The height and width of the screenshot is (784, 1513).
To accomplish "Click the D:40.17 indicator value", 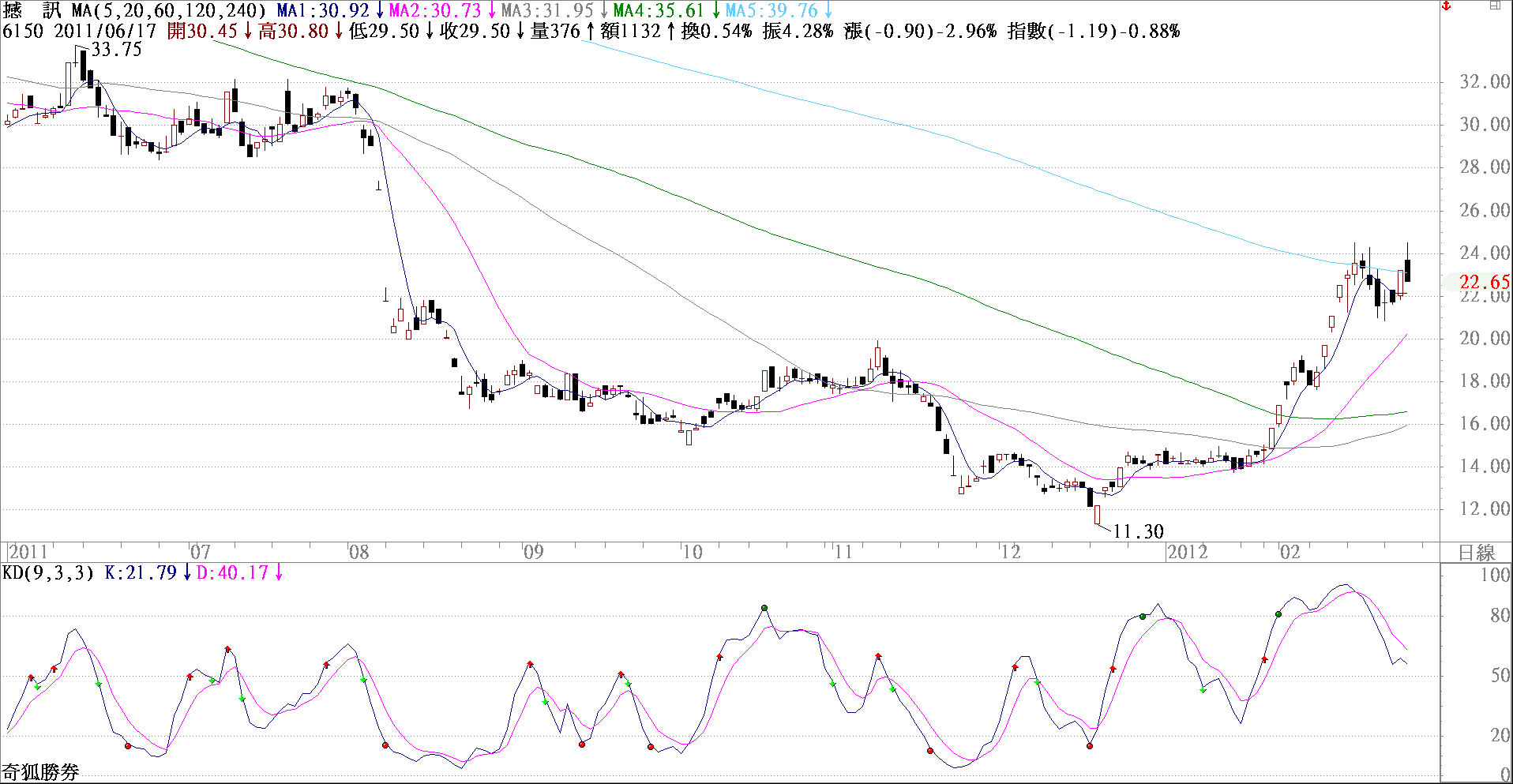I will click(x=232, y=572).
